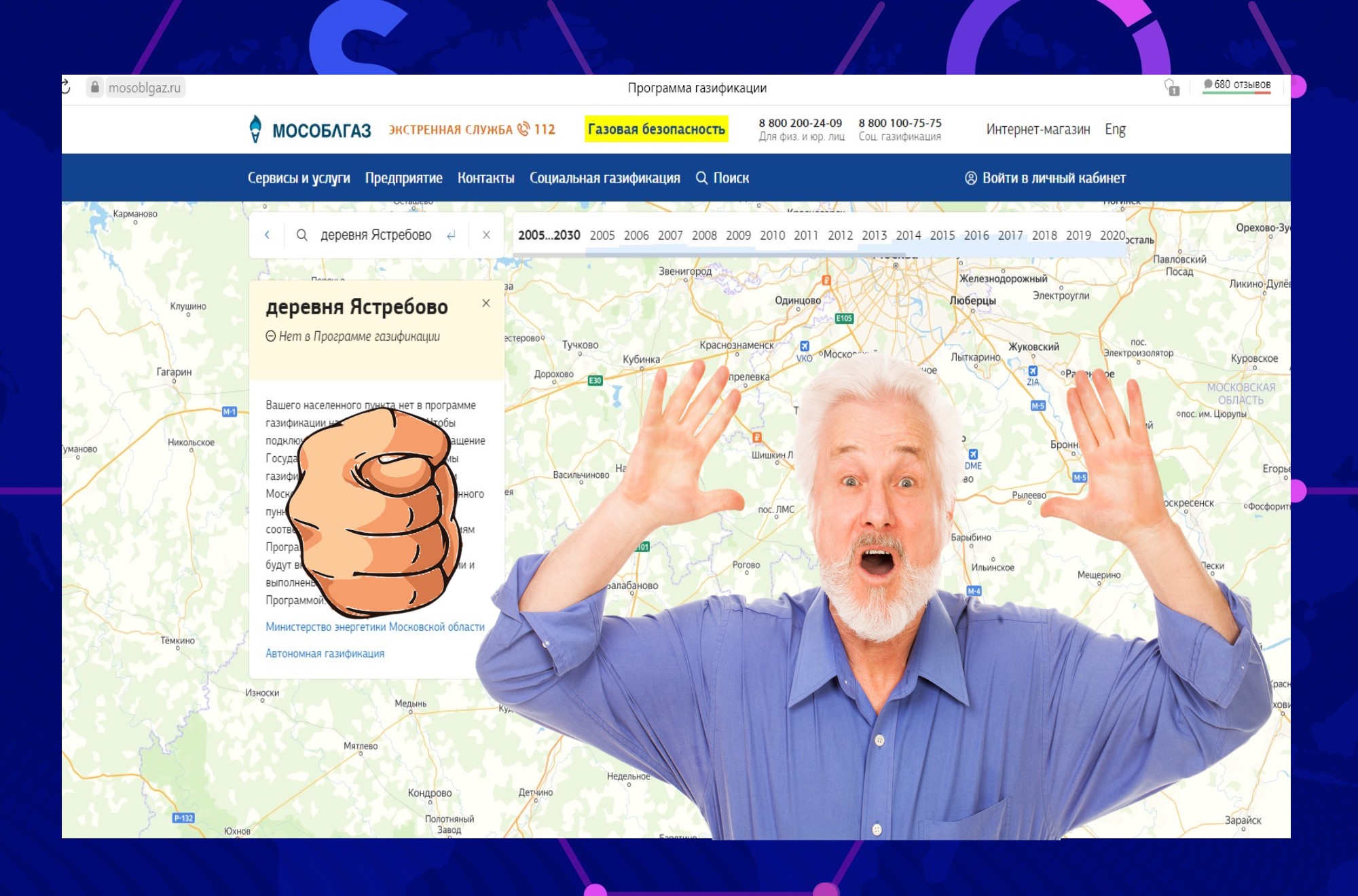Select year 2007 tab

670,235
